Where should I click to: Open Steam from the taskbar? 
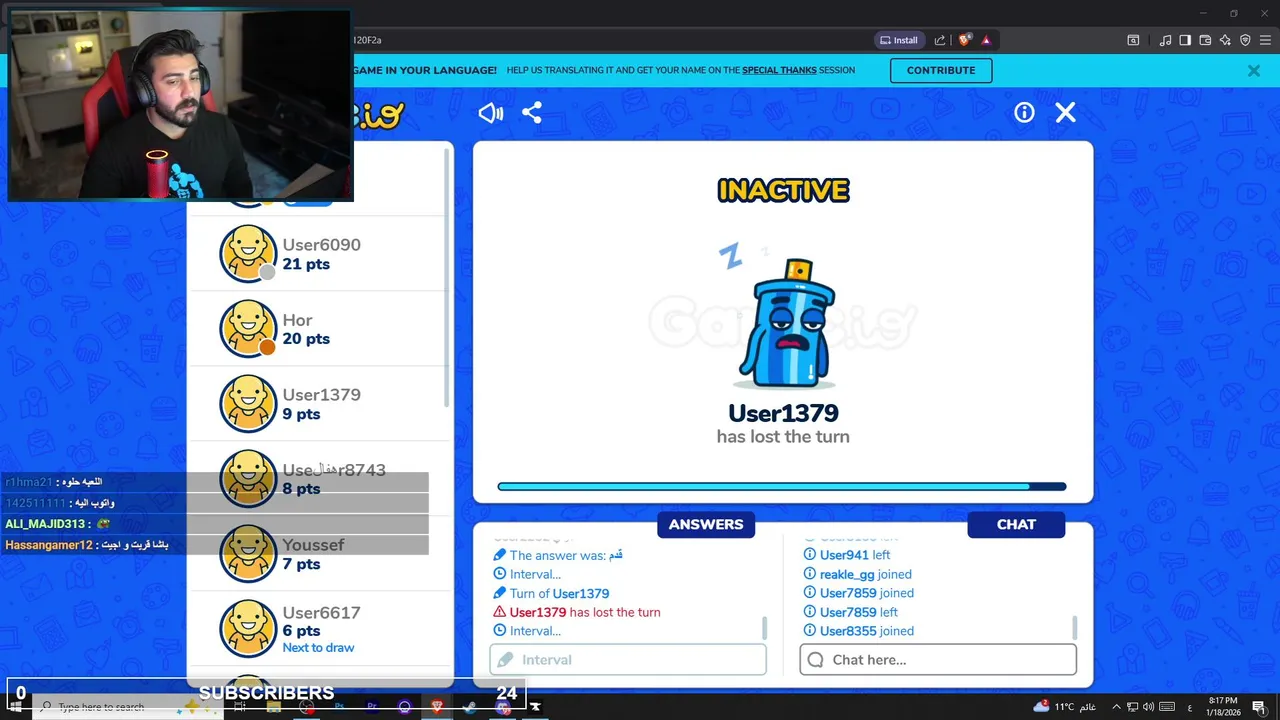coord(469,707)
